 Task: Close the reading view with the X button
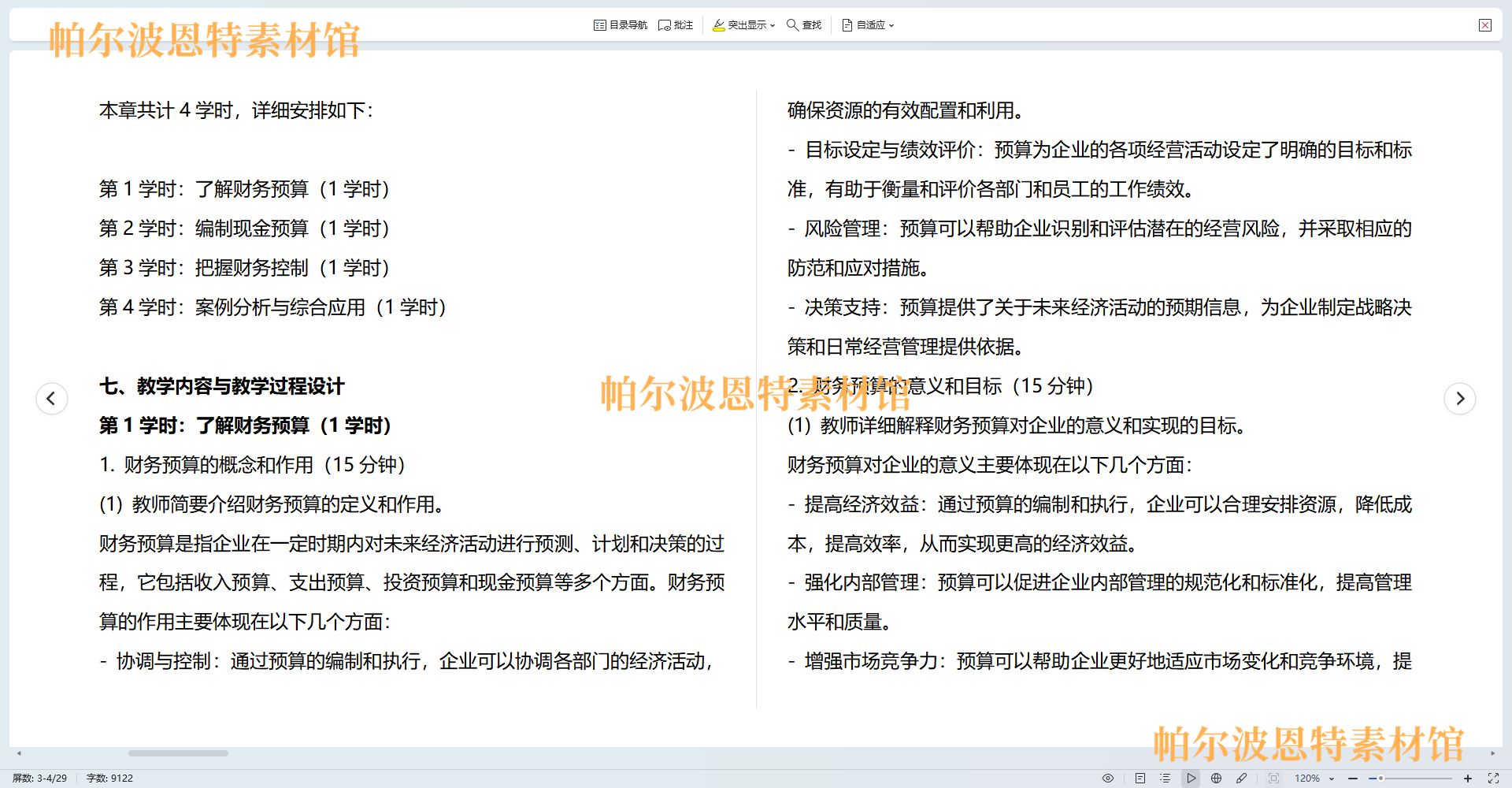coord(1485,25)
